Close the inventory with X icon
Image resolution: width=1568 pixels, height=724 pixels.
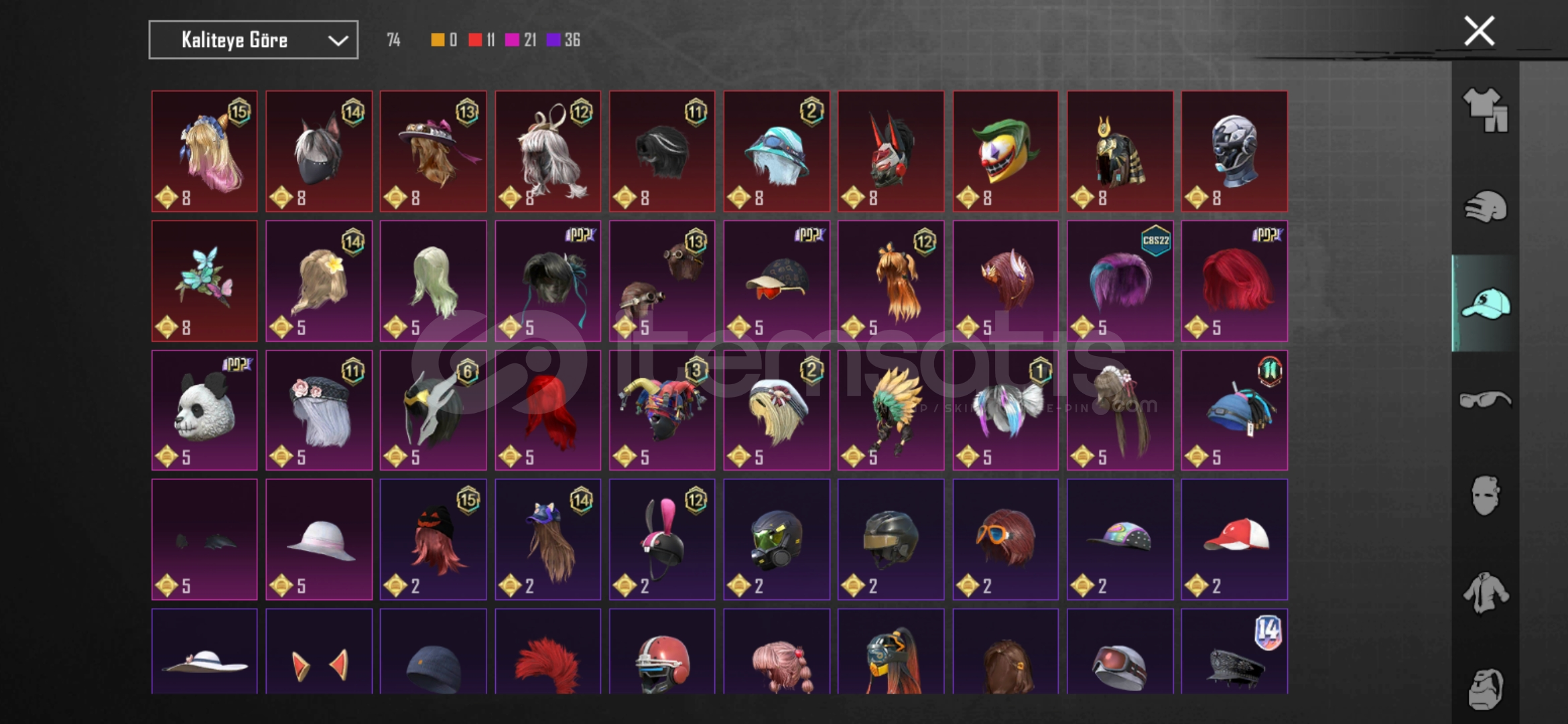click(x=1479, y=31)
